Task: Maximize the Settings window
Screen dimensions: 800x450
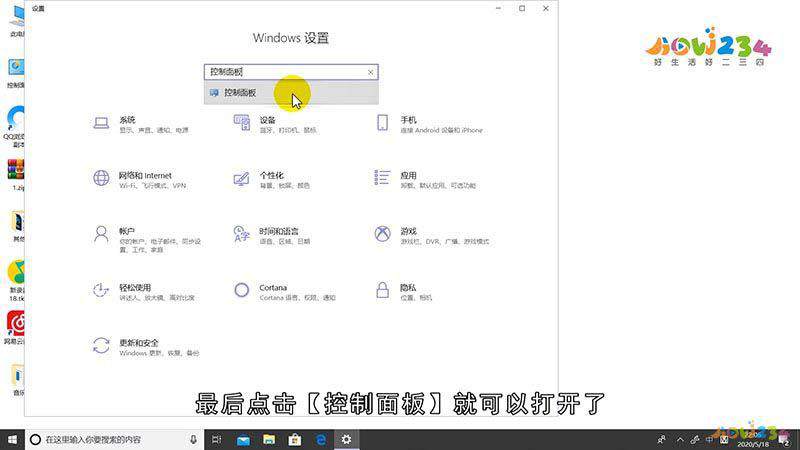Action: pos(522,9)
